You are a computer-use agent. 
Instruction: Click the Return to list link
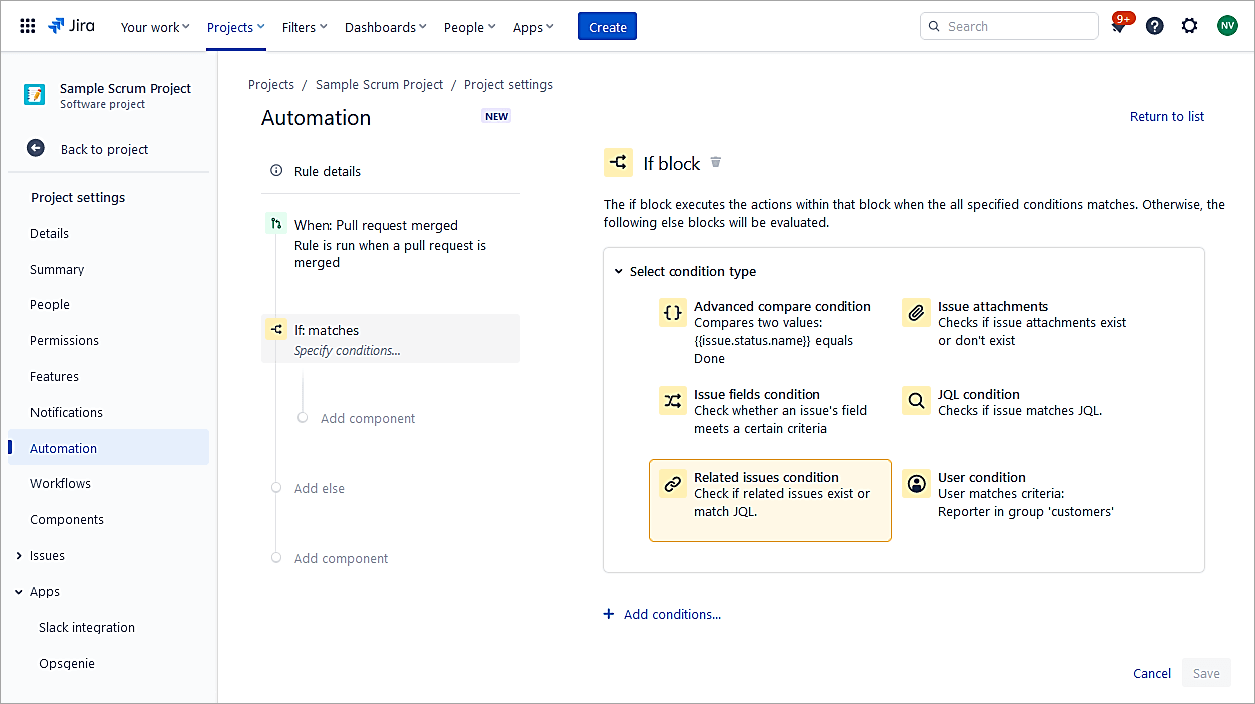1166,116
